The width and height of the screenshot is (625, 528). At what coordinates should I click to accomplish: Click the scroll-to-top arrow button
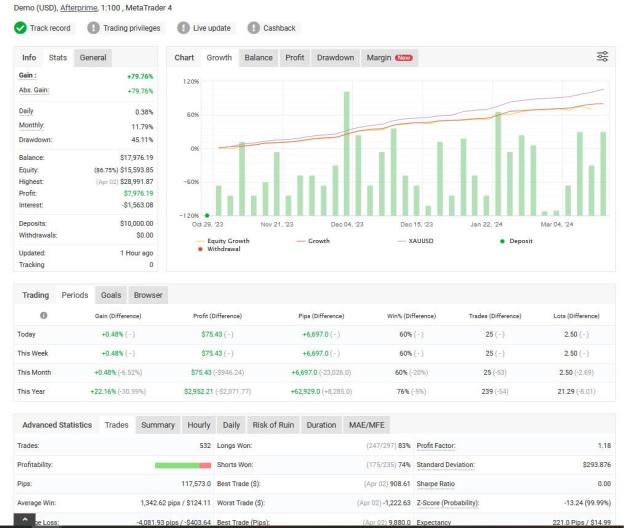(25, 520)
